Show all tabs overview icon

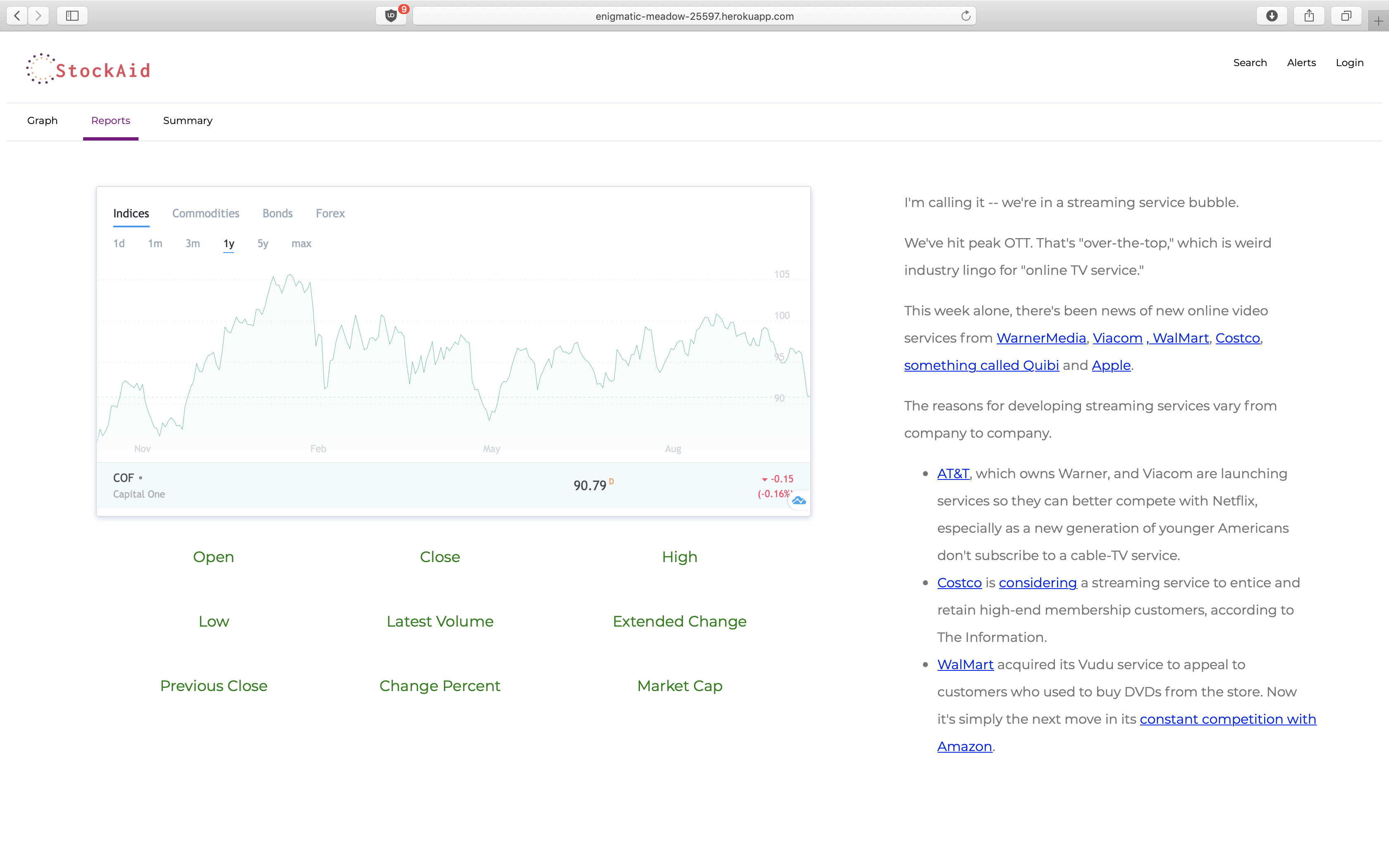click(x=1346, y=16)
